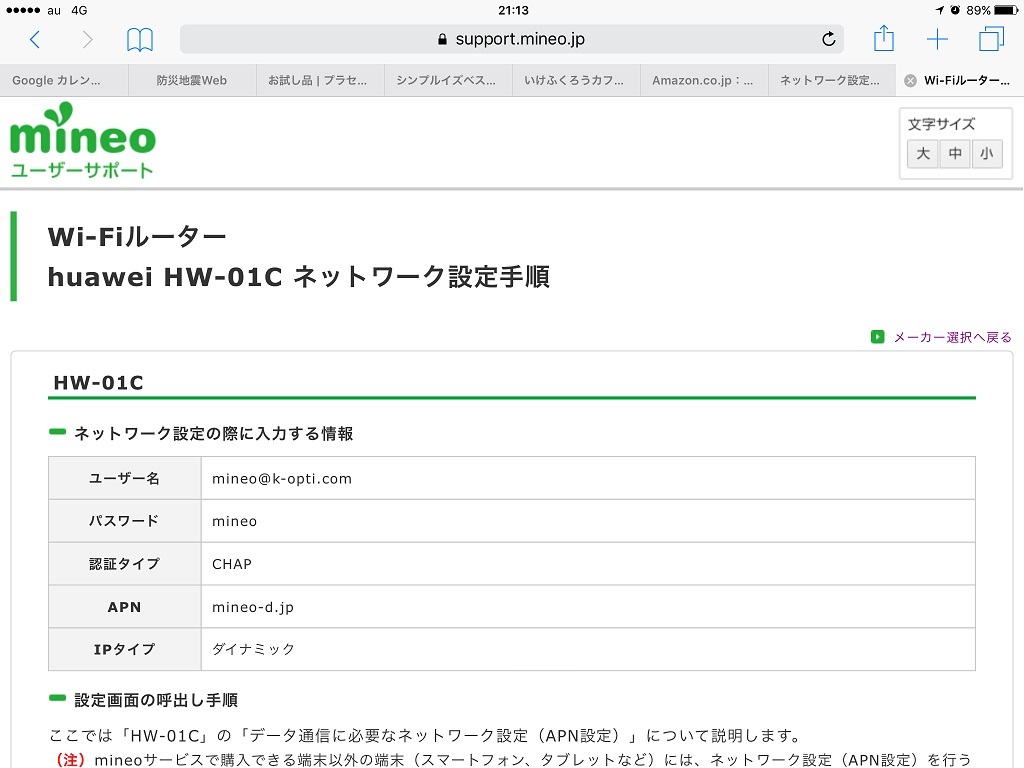Show all tabs via the overlapping squares icon
Screen dimensions: 1024x768
(991, 39)
